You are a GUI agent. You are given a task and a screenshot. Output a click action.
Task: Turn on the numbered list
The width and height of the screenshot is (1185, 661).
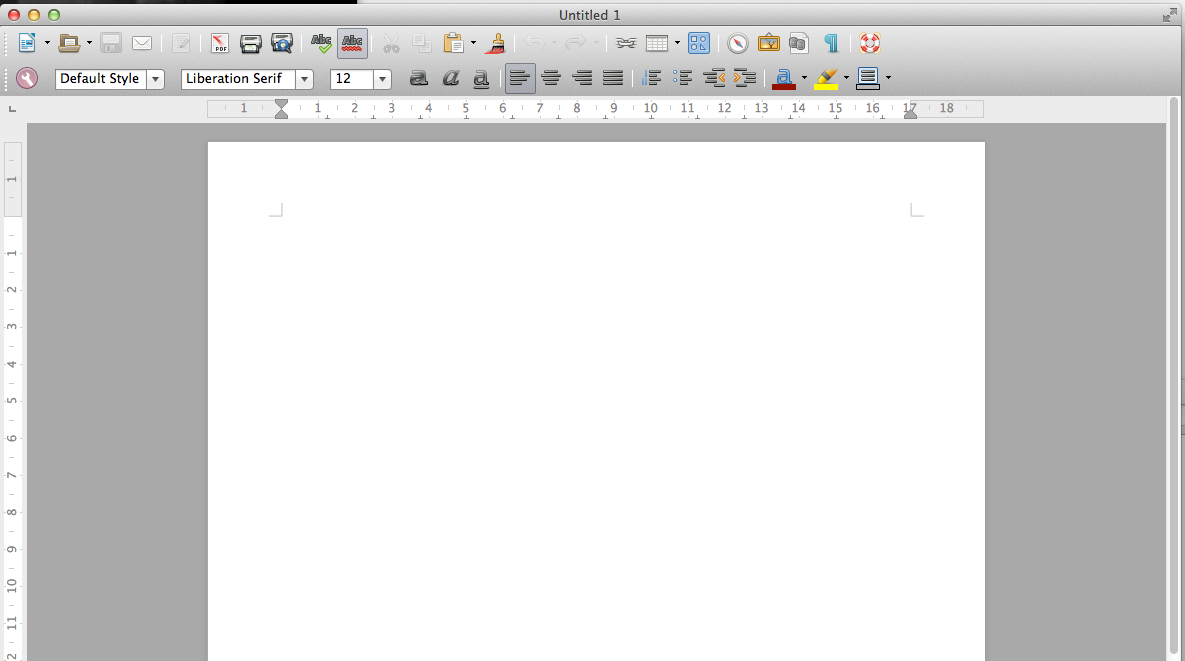(651, 78)
